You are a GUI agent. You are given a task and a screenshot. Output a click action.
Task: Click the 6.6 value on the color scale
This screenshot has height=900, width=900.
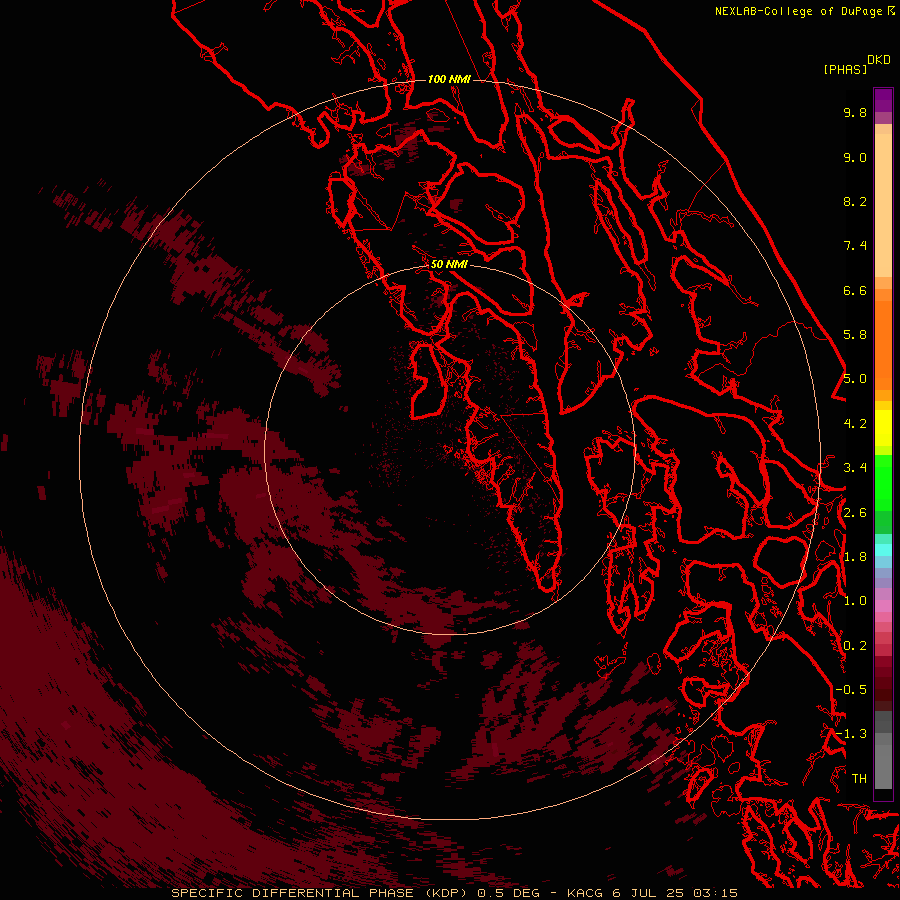pyautogui.click(x=855, y=290)
